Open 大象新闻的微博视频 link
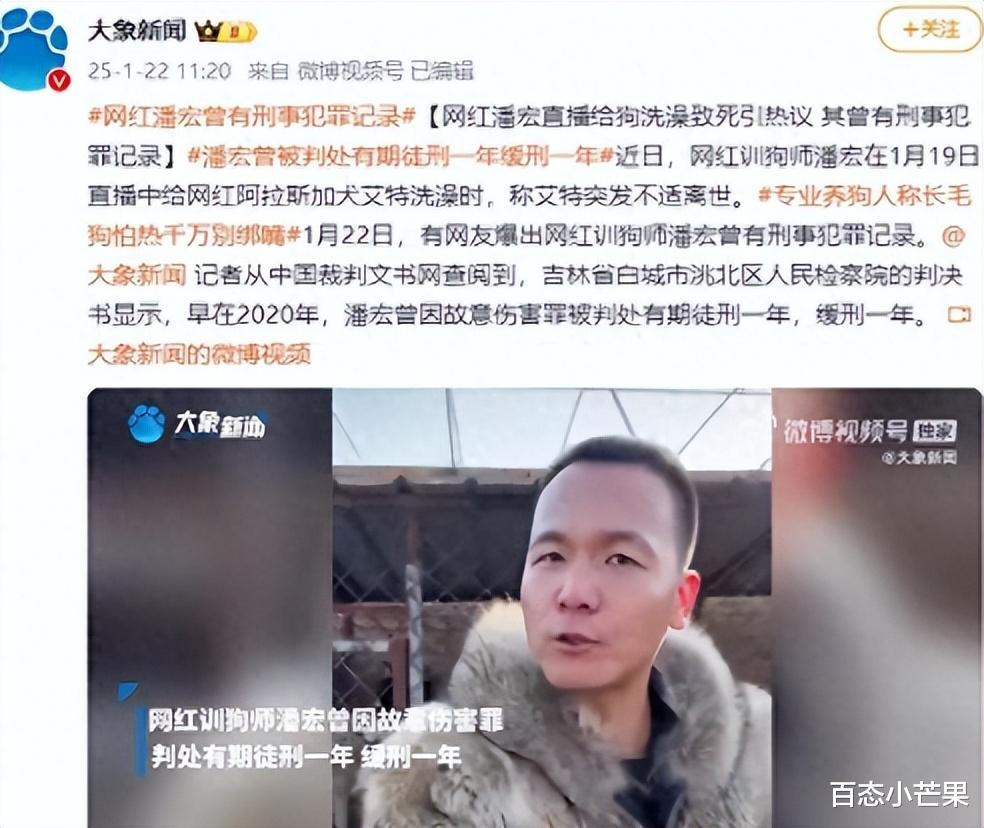Screen dimensions: 984x828 pyautogui.click(x=200, y=355)
